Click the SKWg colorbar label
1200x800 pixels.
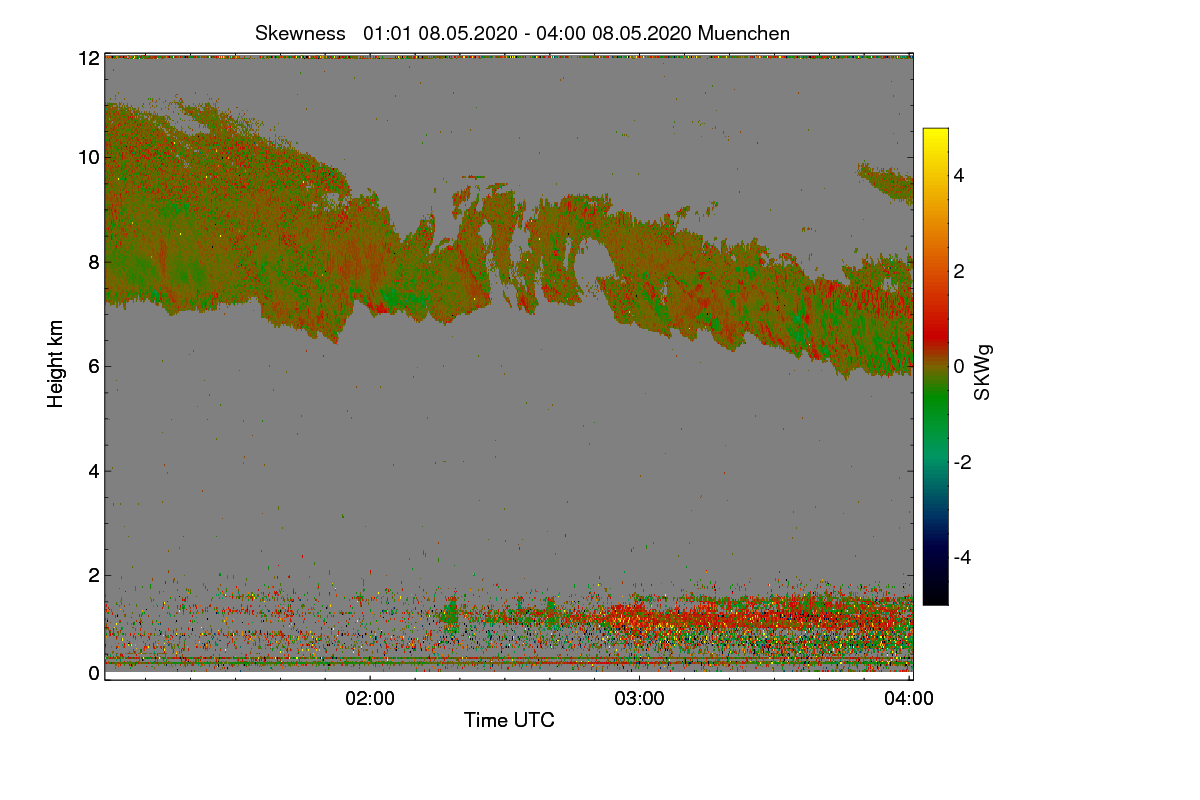click(x=983, y=373)
